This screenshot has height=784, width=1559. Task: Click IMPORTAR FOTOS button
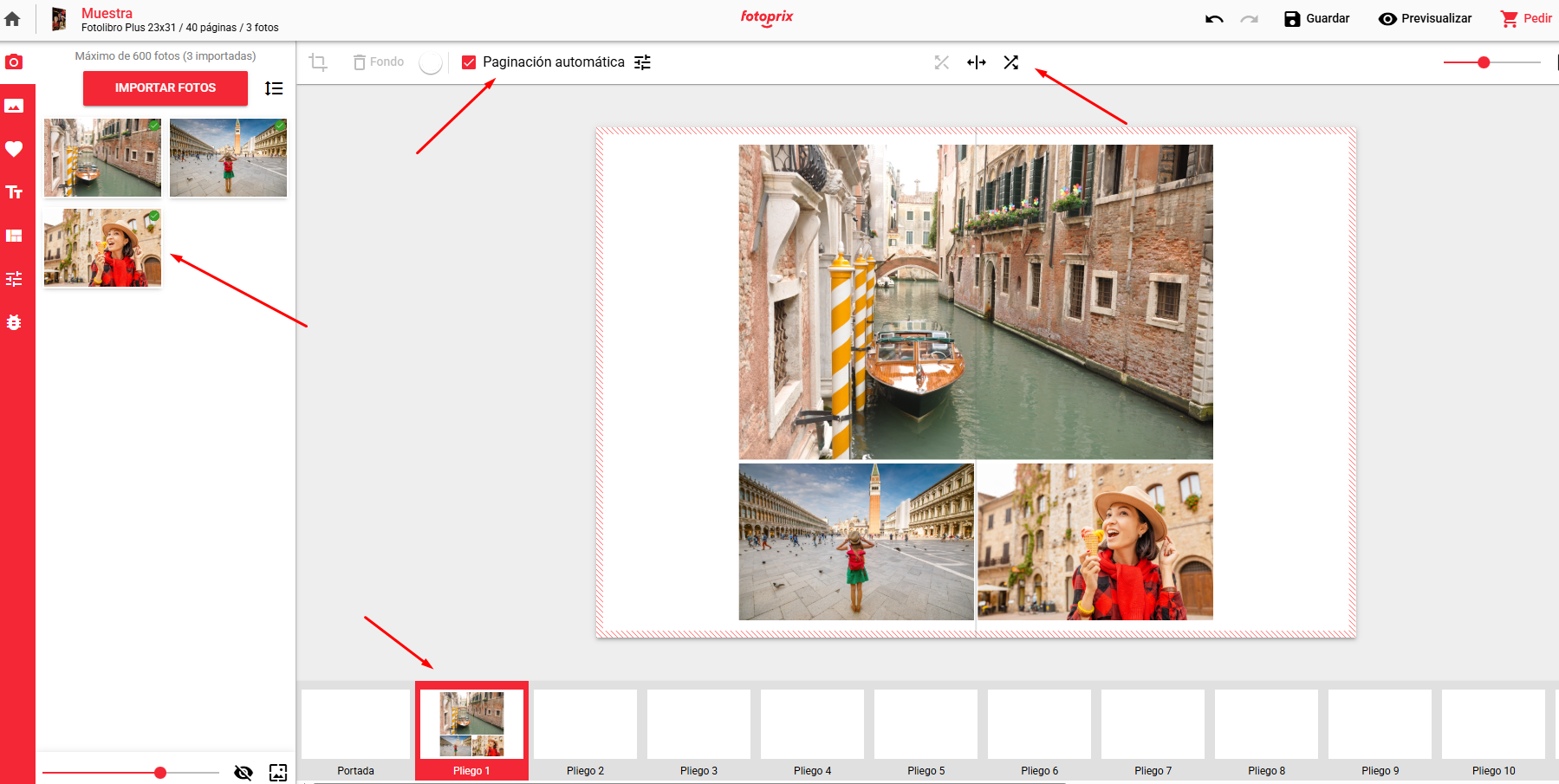[x=166, y=87]
